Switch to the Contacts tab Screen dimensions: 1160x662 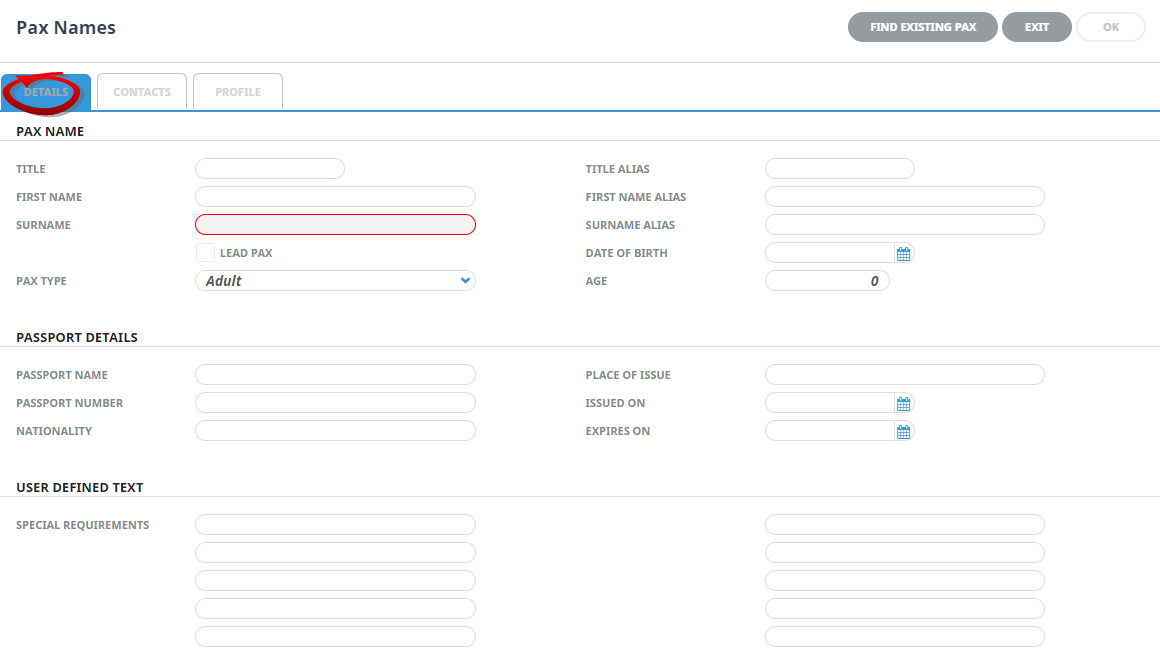tap(142, 92)
